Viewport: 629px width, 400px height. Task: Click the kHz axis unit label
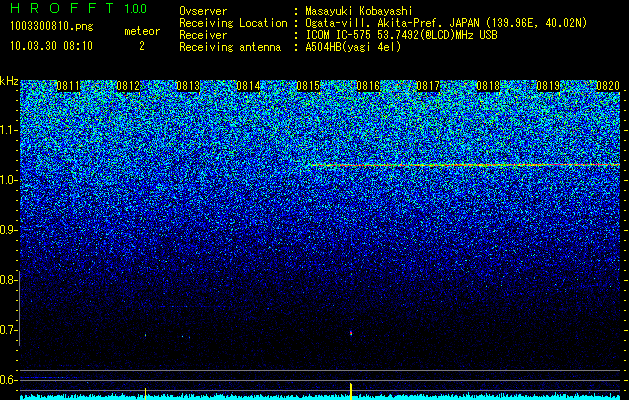(x=9, y=81)
